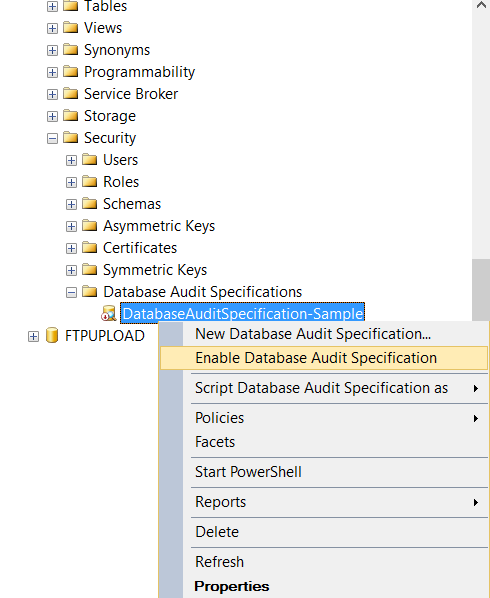Expand the Asymmetric Keys node

tap(71, 227)
